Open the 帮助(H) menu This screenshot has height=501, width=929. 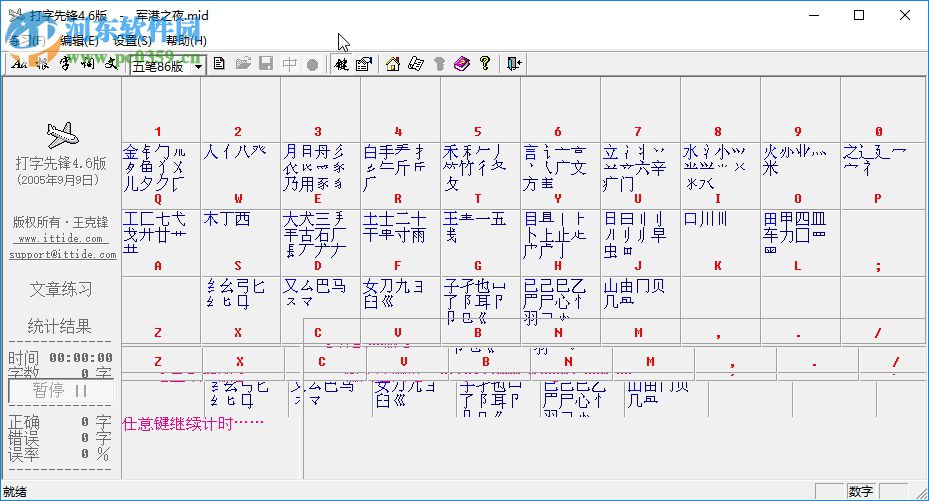click(186, 40)
